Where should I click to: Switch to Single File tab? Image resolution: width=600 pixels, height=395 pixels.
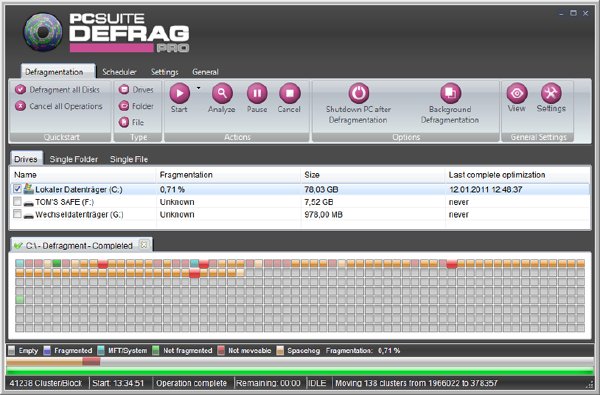(129, 159)
